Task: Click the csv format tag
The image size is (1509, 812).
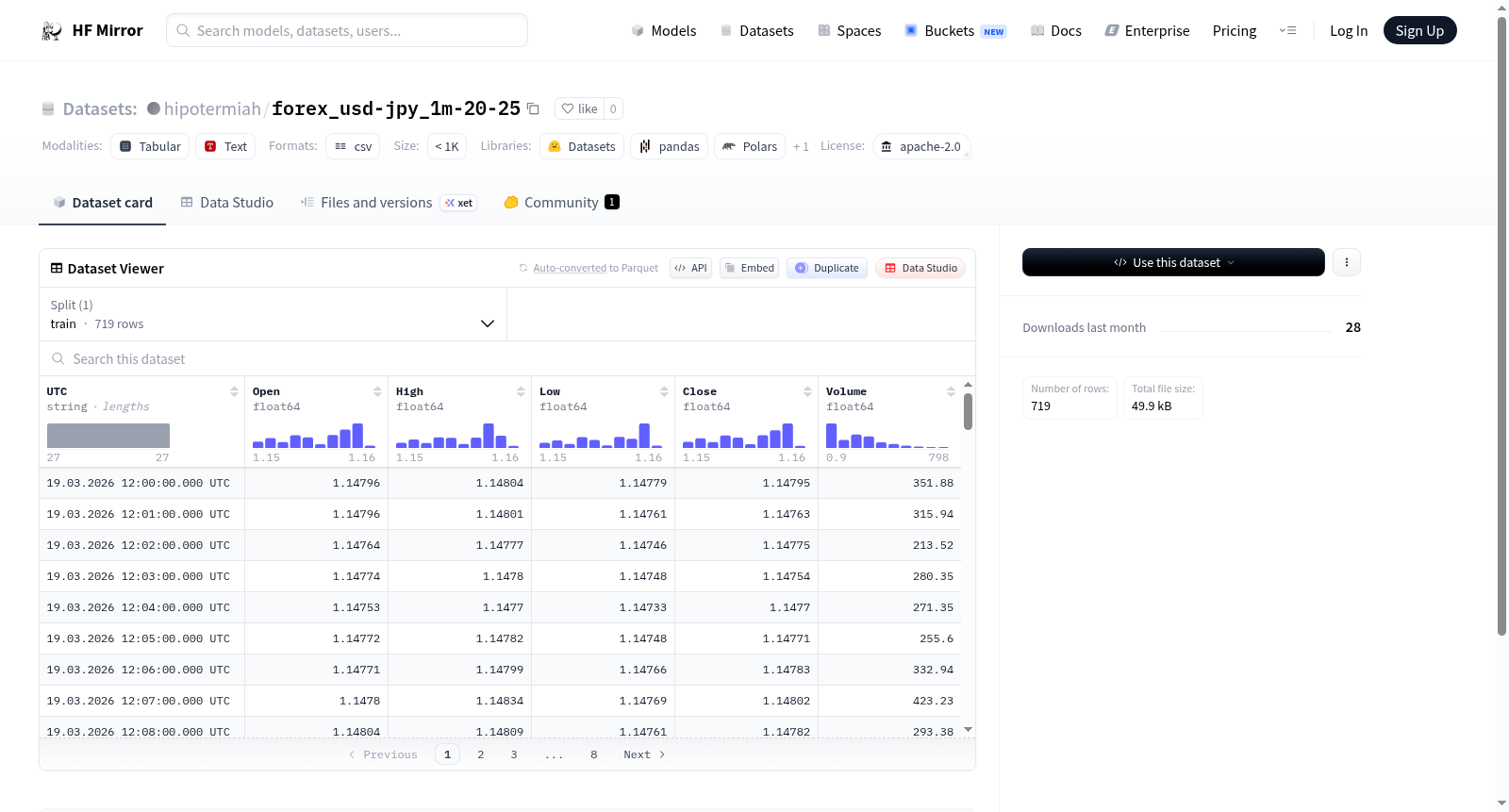Action: pyautogui.click(x=353, y=146)
